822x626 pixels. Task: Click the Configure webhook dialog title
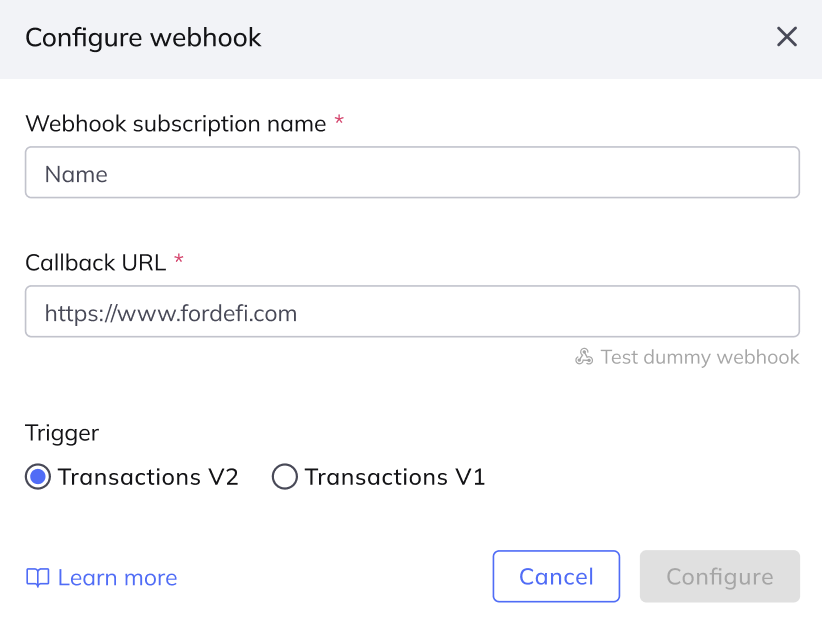[143, 38]
